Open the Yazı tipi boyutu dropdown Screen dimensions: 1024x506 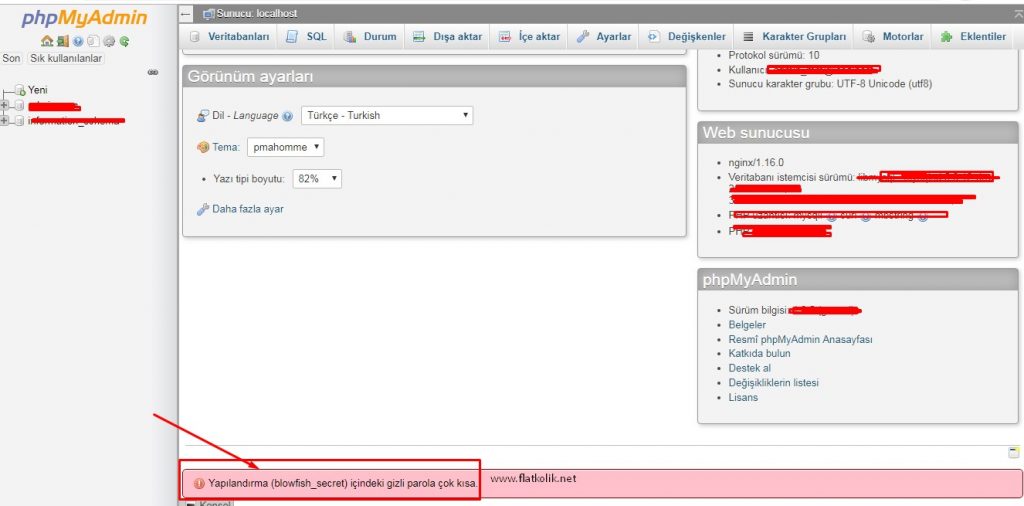(x=317, y=178)
